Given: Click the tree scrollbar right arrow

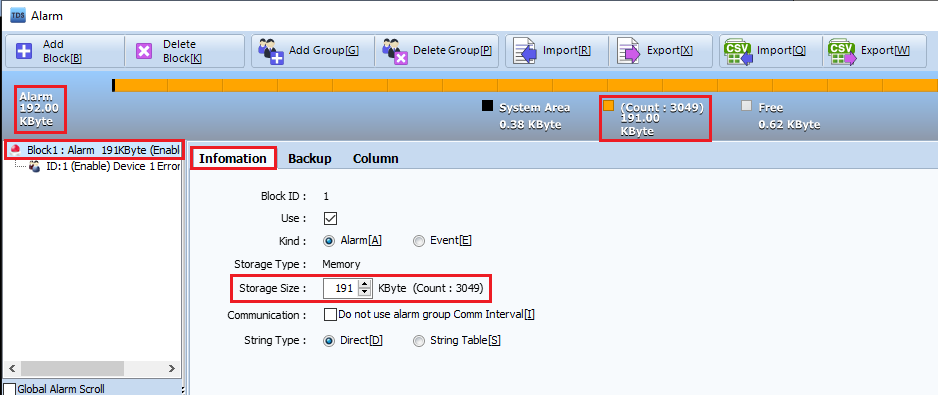Looking at the screenshot, I should pos(171,368).
